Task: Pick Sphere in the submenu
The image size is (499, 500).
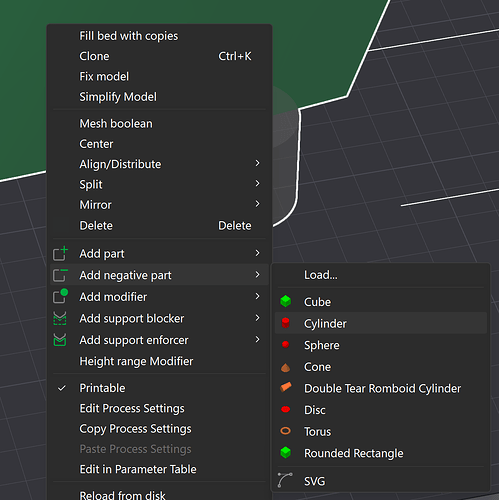Action: [321, 345]
